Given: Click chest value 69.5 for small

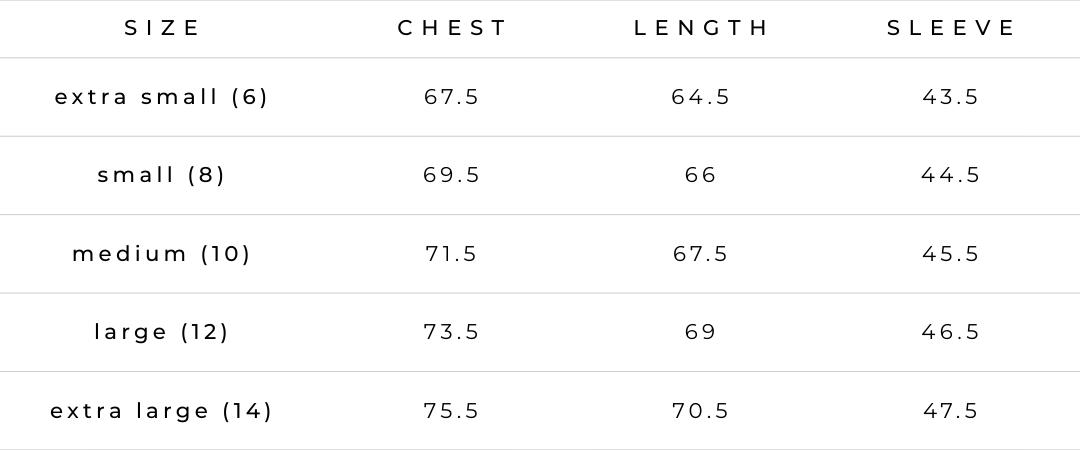Looking at the screenshot, I should point(452,175).
